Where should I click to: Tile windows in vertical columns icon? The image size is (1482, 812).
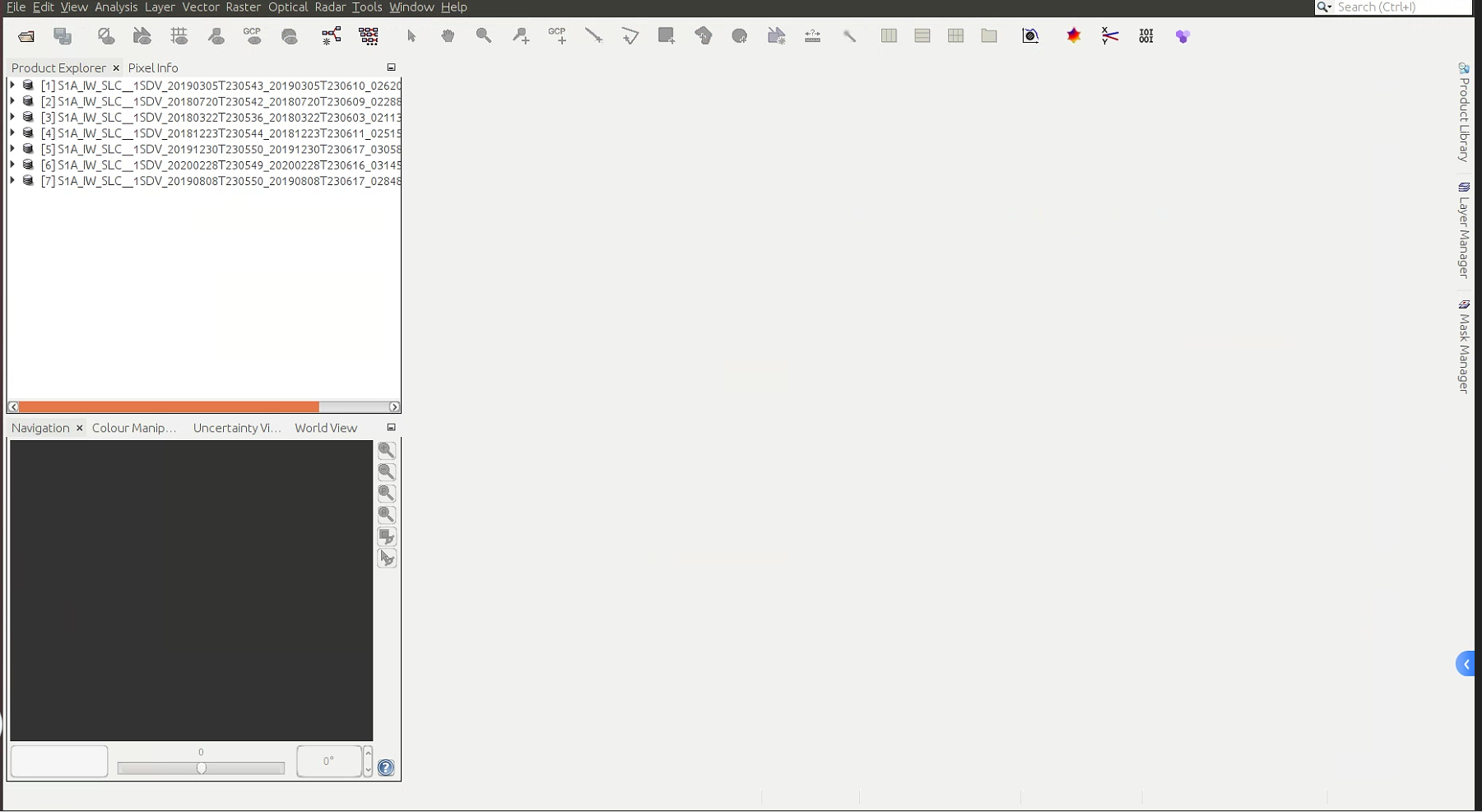[889, 36]
